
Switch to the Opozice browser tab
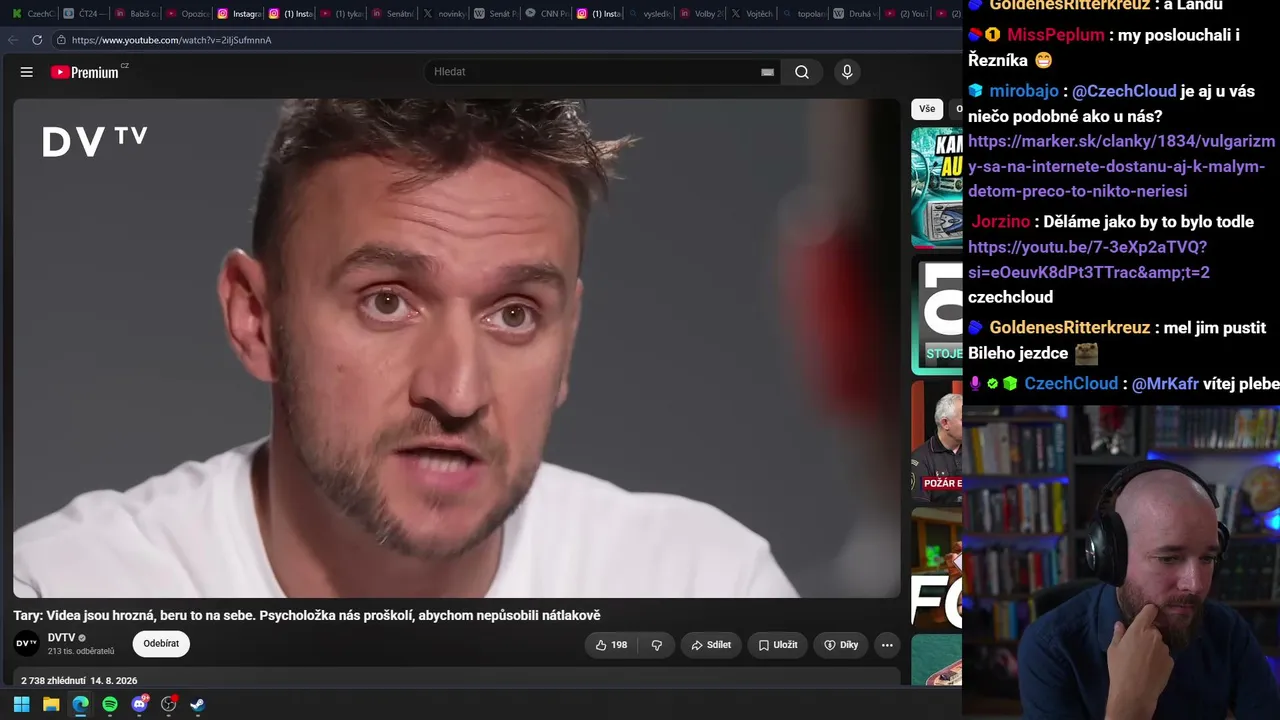[x=187, y=14]
